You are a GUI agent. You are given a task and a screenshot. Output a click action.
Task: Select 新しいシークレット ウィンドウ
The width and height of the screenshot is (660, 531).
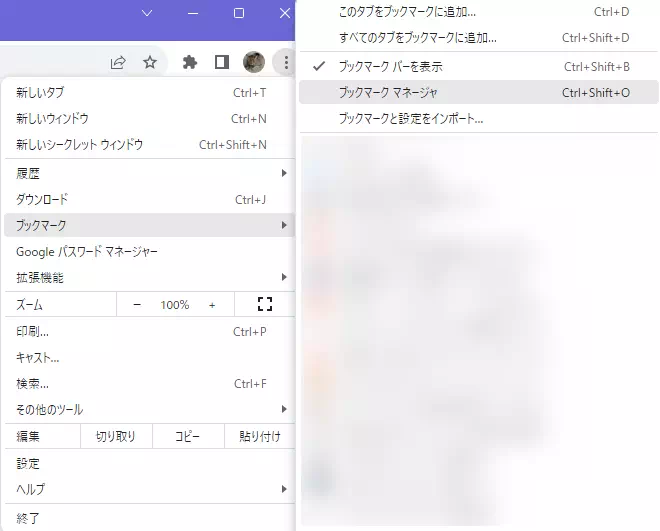80,145
